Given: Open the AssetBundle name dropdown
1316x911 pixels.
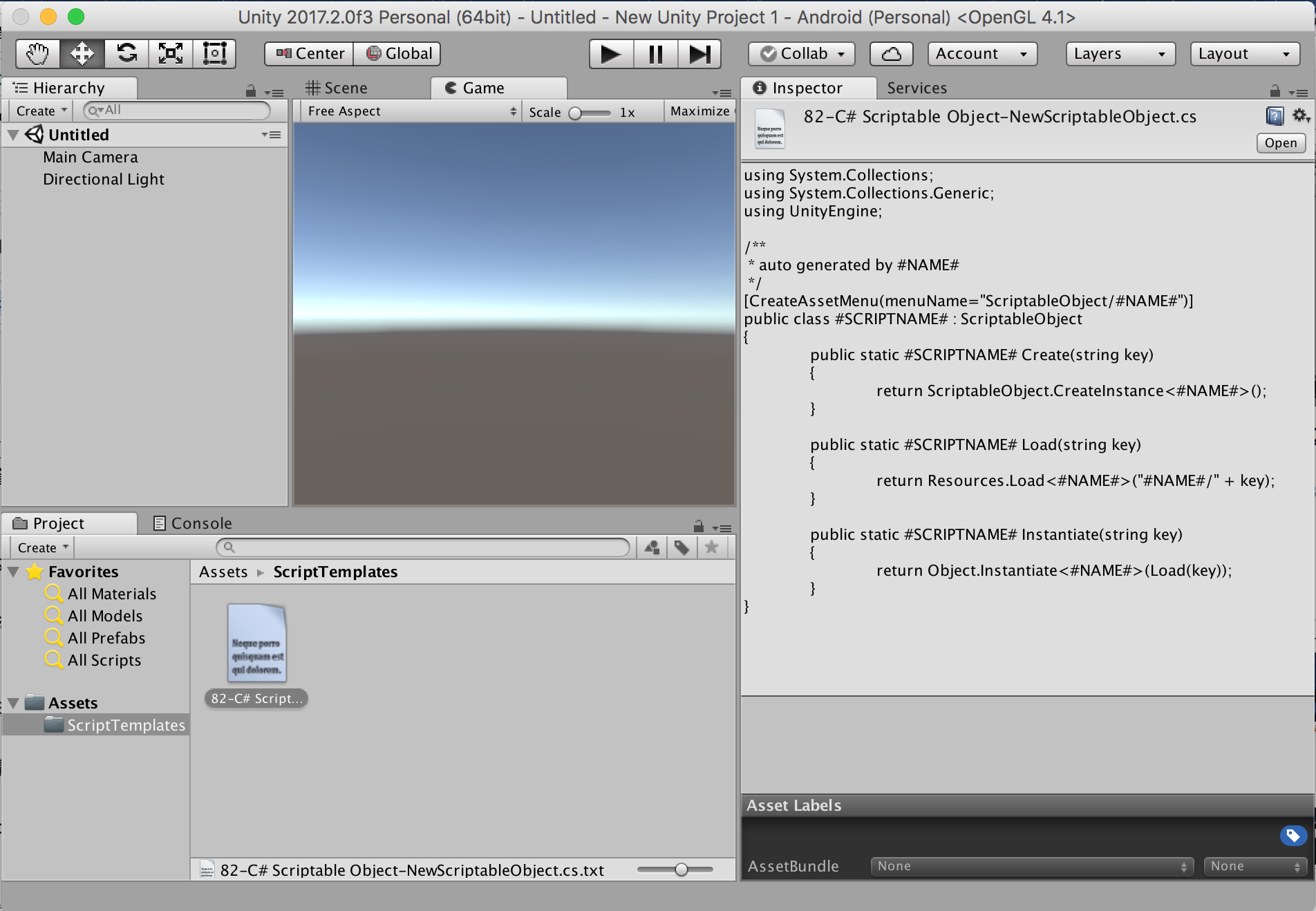Looking at the screenshot, I should coord(1033,866).
